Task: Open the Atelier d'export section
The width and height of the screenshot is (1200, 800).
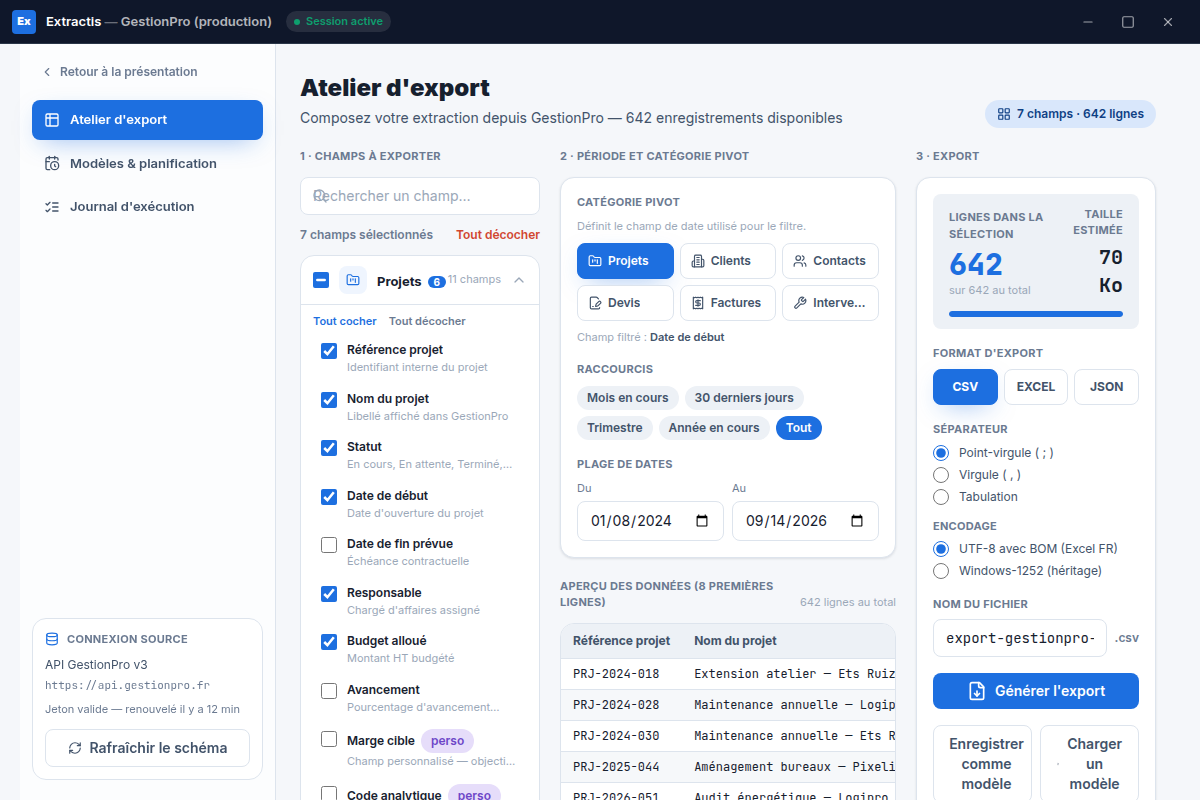Action: pyautogui.click(x=147, y=120)
